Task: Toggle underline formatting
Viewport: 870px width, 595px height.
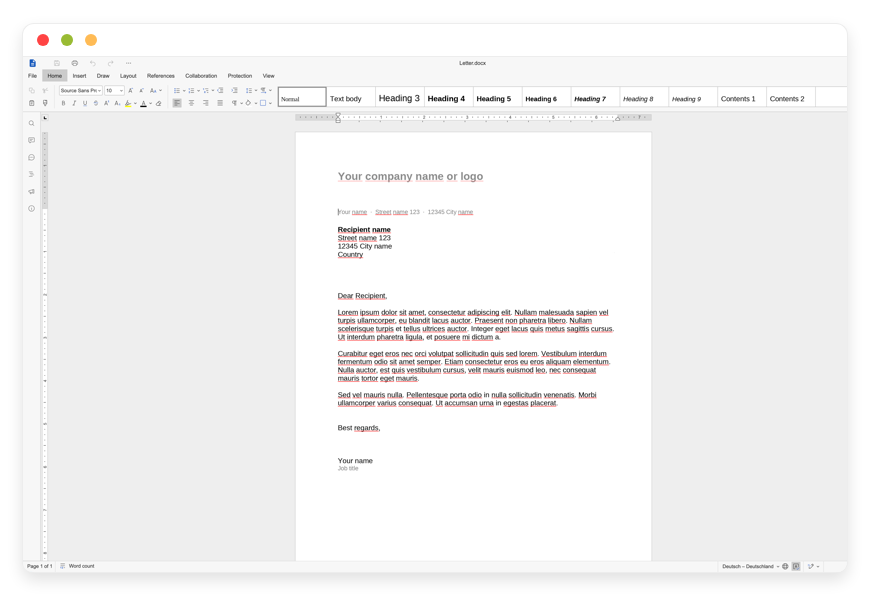Action: [x=85, y=103]
